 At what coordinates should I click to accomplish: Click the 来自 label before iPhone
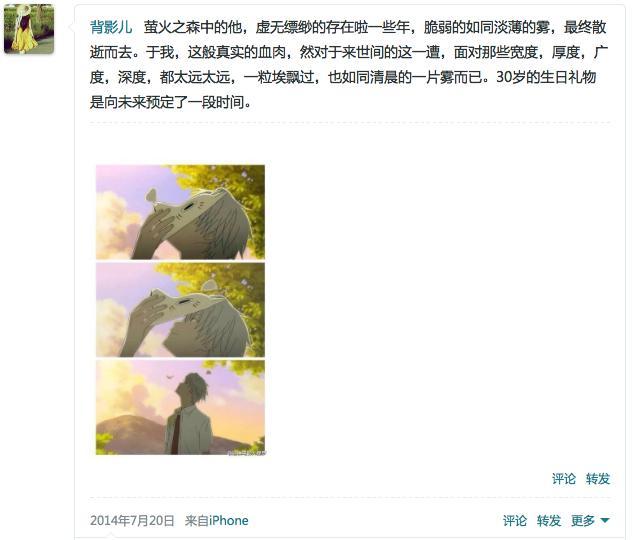(197, 520)
